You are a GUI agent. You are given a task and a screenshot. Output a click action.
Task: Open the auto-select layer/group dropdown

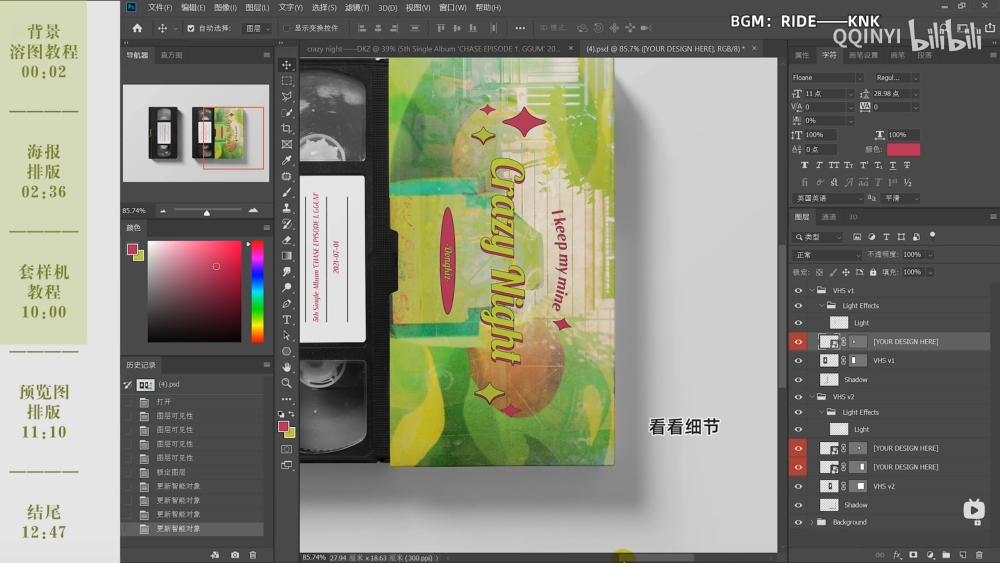point(258,28)
